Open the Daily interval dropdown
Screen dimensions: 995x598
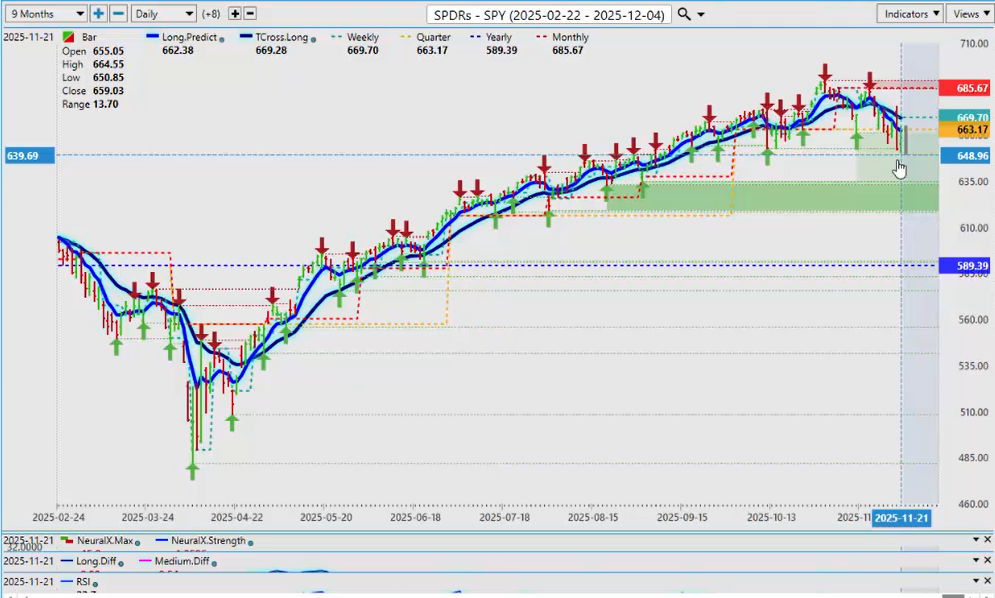(164, 14)
